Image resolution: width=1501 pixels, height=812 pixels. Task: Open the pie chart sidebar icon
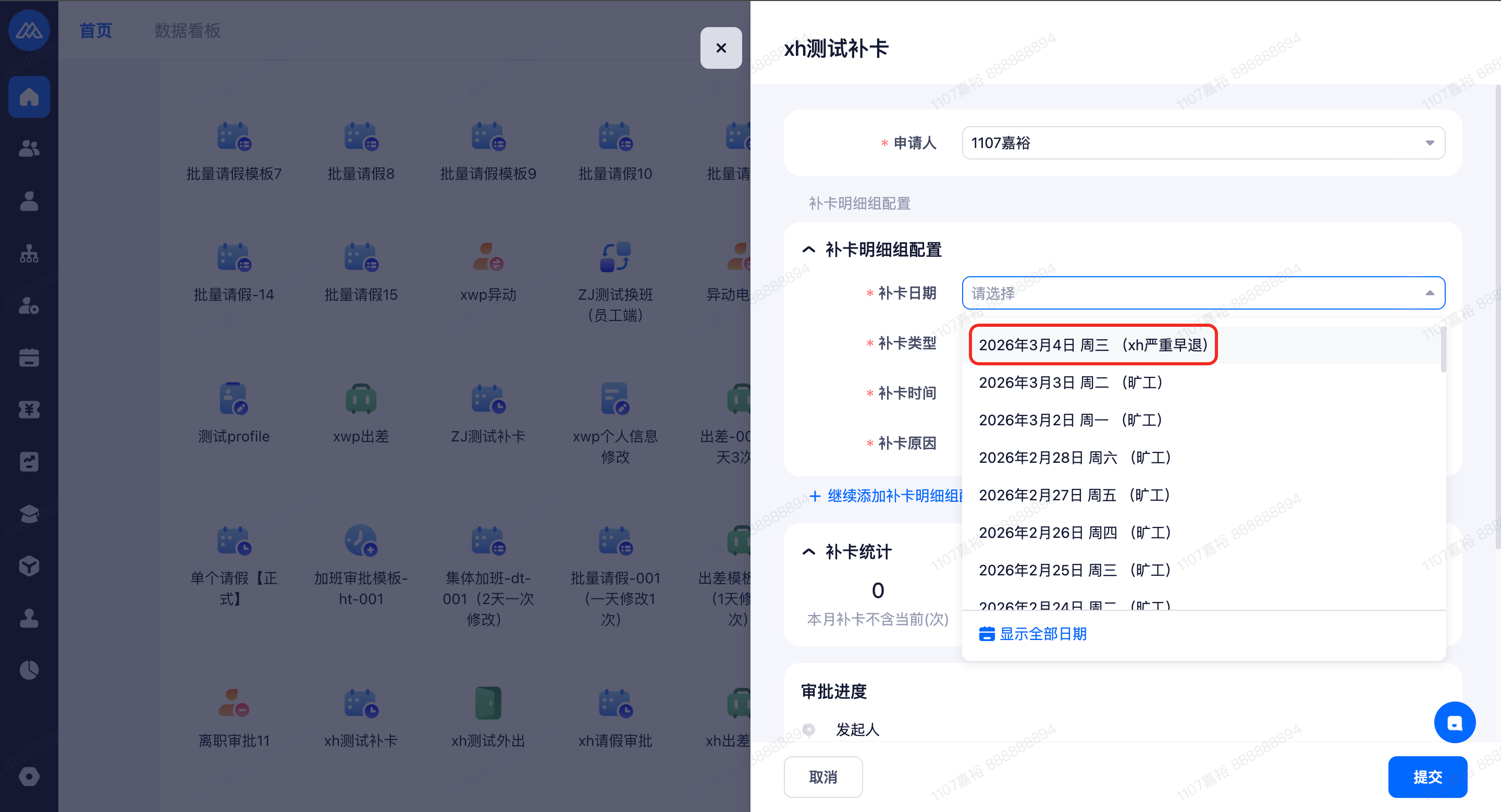[x=29, y=670]
